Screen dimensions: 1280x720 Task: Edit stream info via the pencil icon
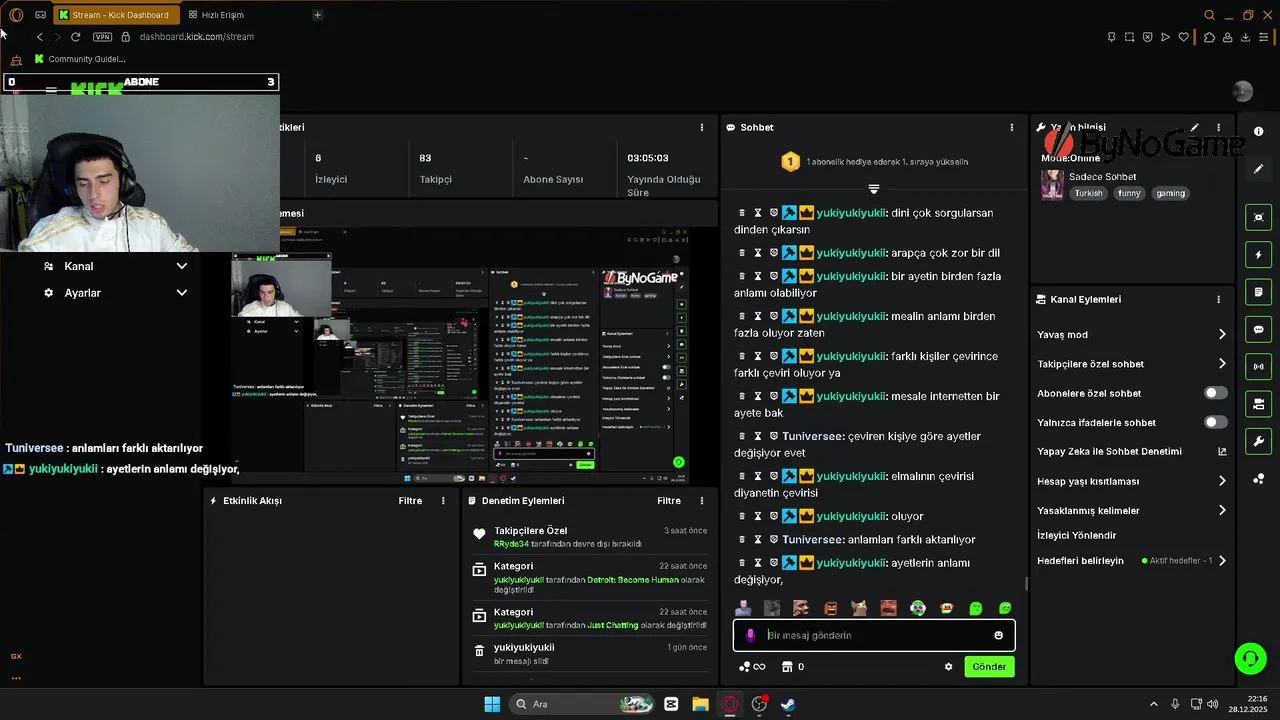(1194, 127)
